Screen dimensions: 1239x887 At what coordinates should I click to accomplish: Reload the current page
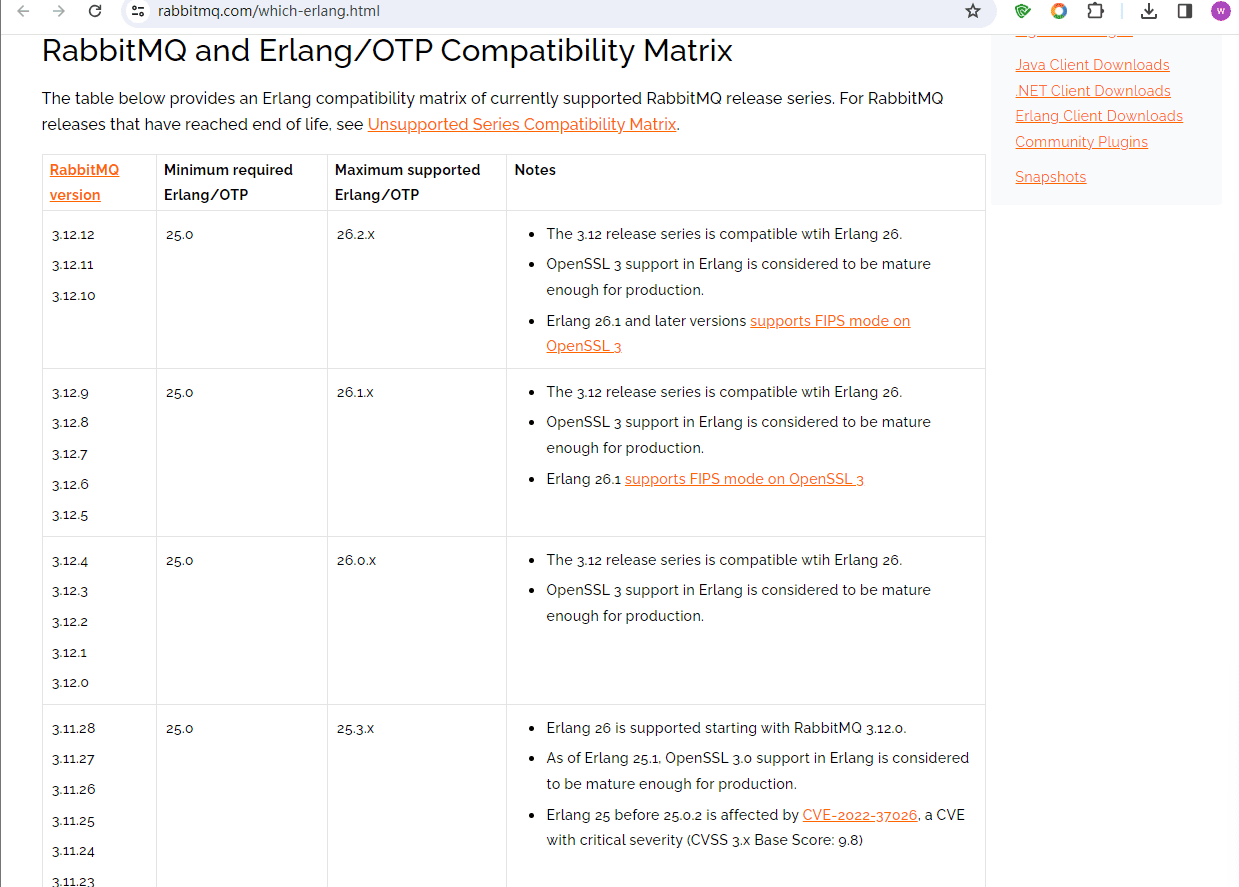tap(95, 11)
